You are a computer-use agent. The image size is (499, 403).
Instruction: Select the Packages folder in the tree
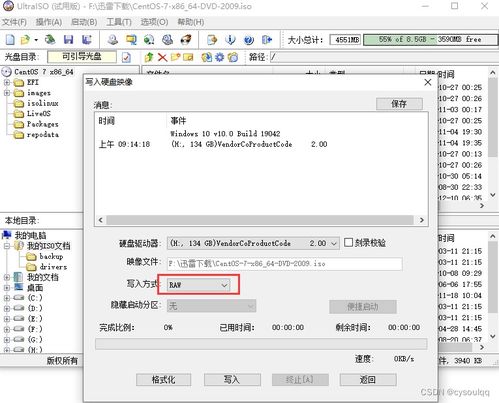[x=43, y=124]
